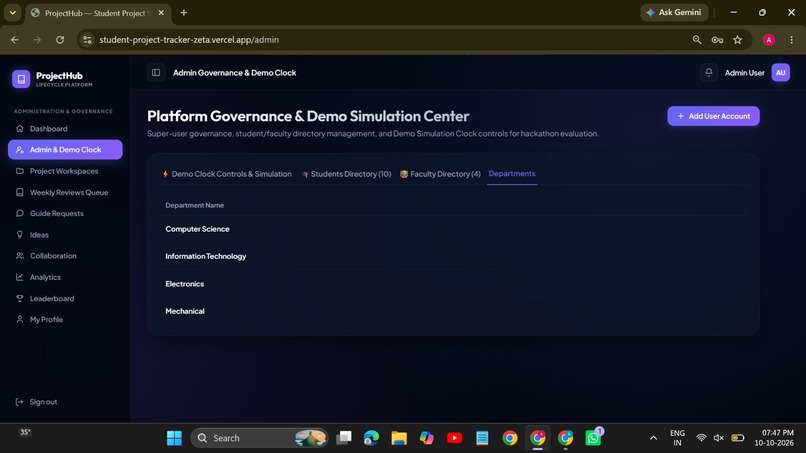Open a new browser tab
The width and height of the screenshot is (806, 453).
(x=184, y=12)
